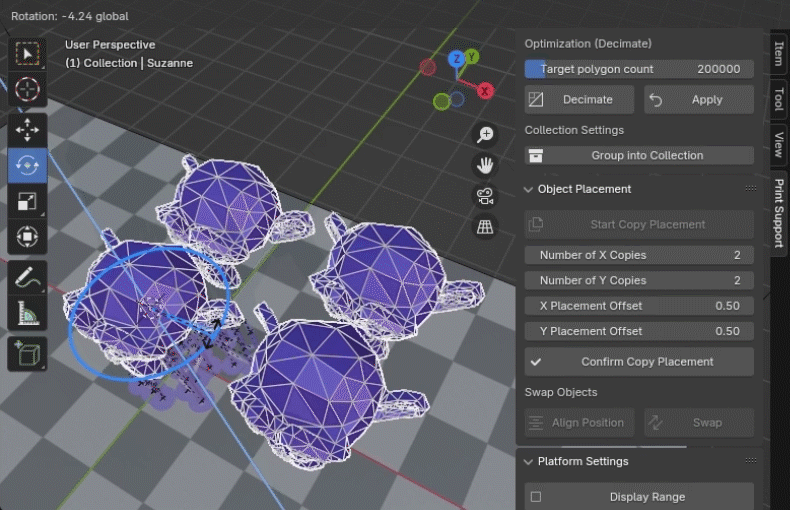Adjust the Target polygon count slider
The image size is (790, 510).
pyautogui.click(x=639, y=69)
